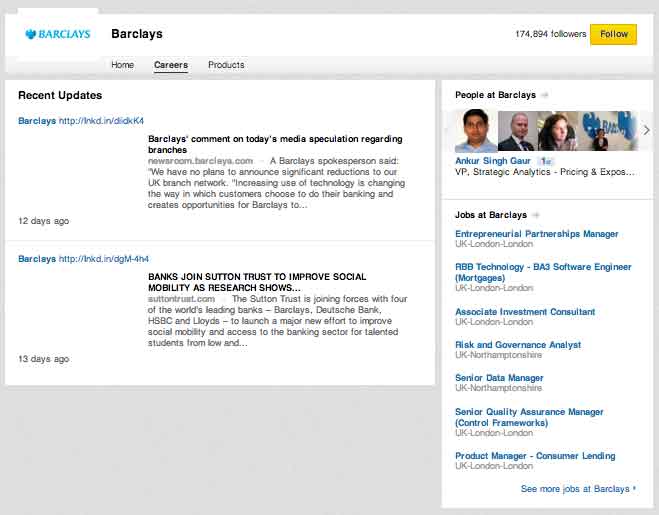This screenshot has height=515, width=659.
Task: Click the thumbnail showing the Barclays sign
Action: tap(608, 131)
